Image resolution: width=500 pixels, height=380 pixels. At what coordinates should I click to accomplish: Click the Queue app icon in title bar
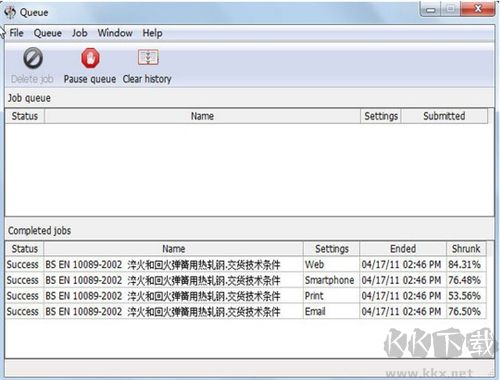point(10,12)
